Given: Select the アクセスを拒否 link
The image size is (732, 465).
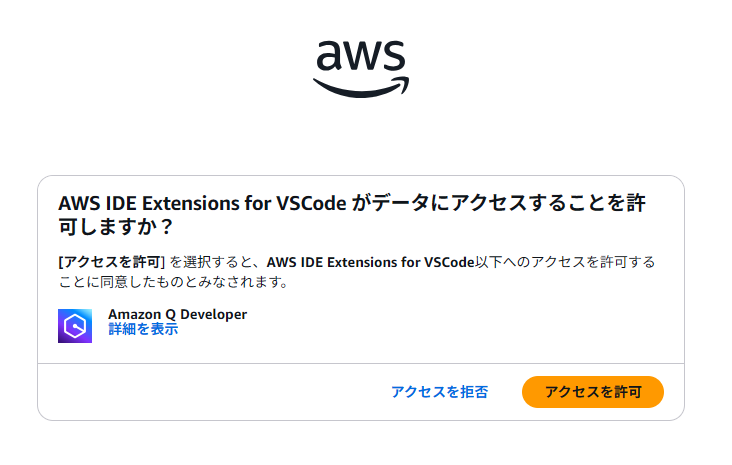Looking at the screenshot, I should 439,392.
